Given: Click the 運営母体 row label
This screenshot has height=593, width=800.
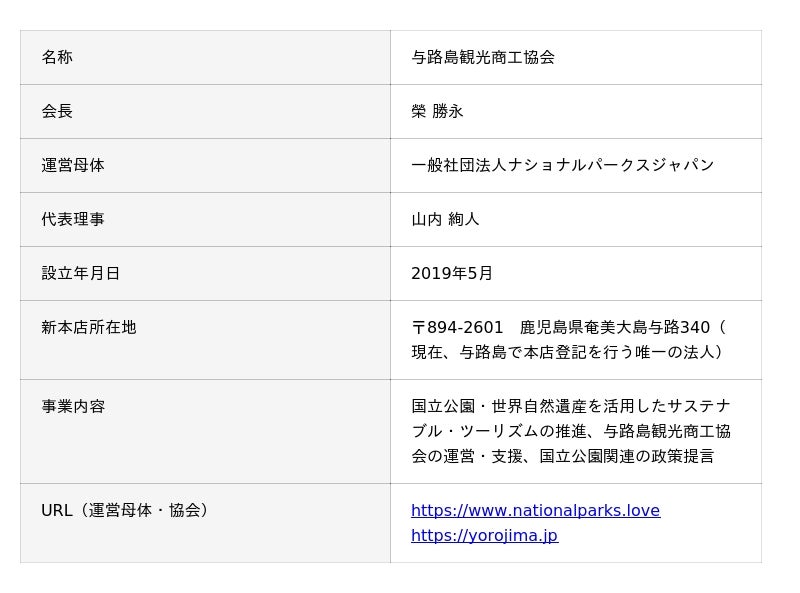Looking at the screenshot, I should (73, 166).
